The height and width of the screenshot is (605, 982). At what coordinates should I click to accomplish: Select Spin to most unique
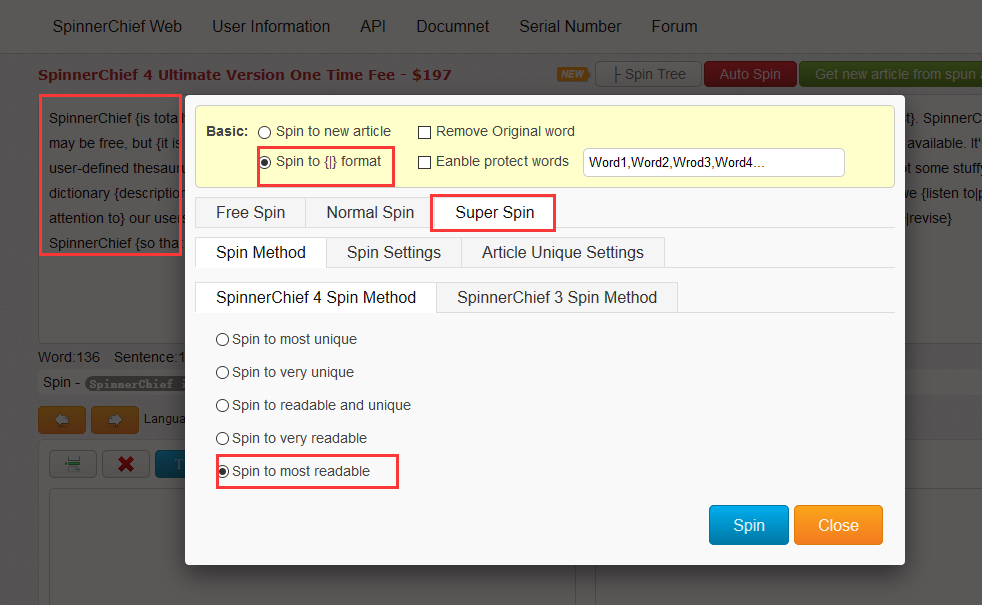[x=222, y=339]
